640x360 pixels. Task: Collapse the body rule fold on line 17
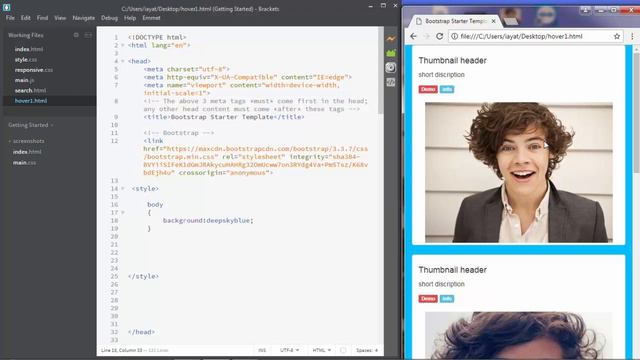click(x=122, y=213)
